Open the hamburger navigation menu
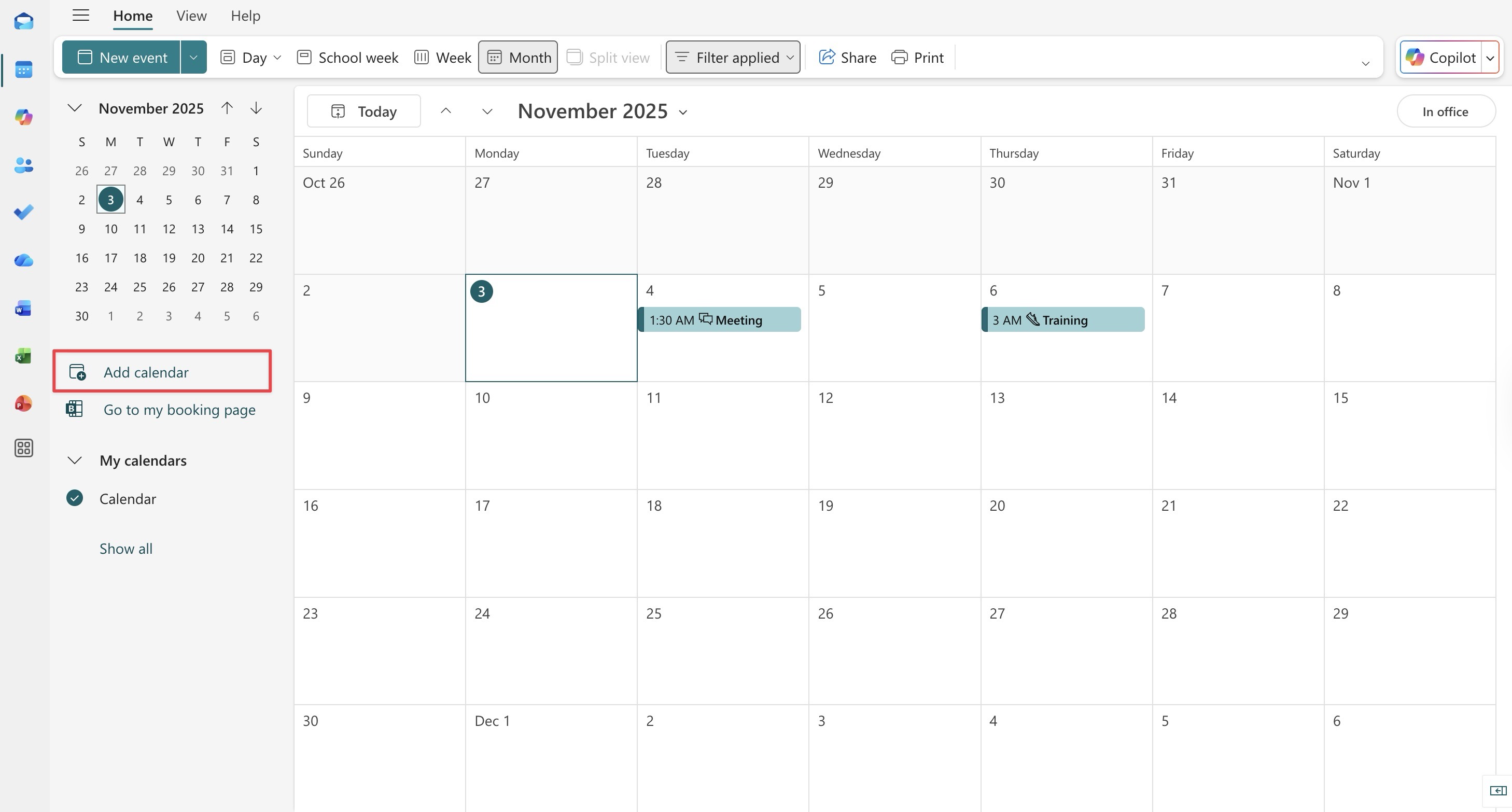 click(80, 16)
